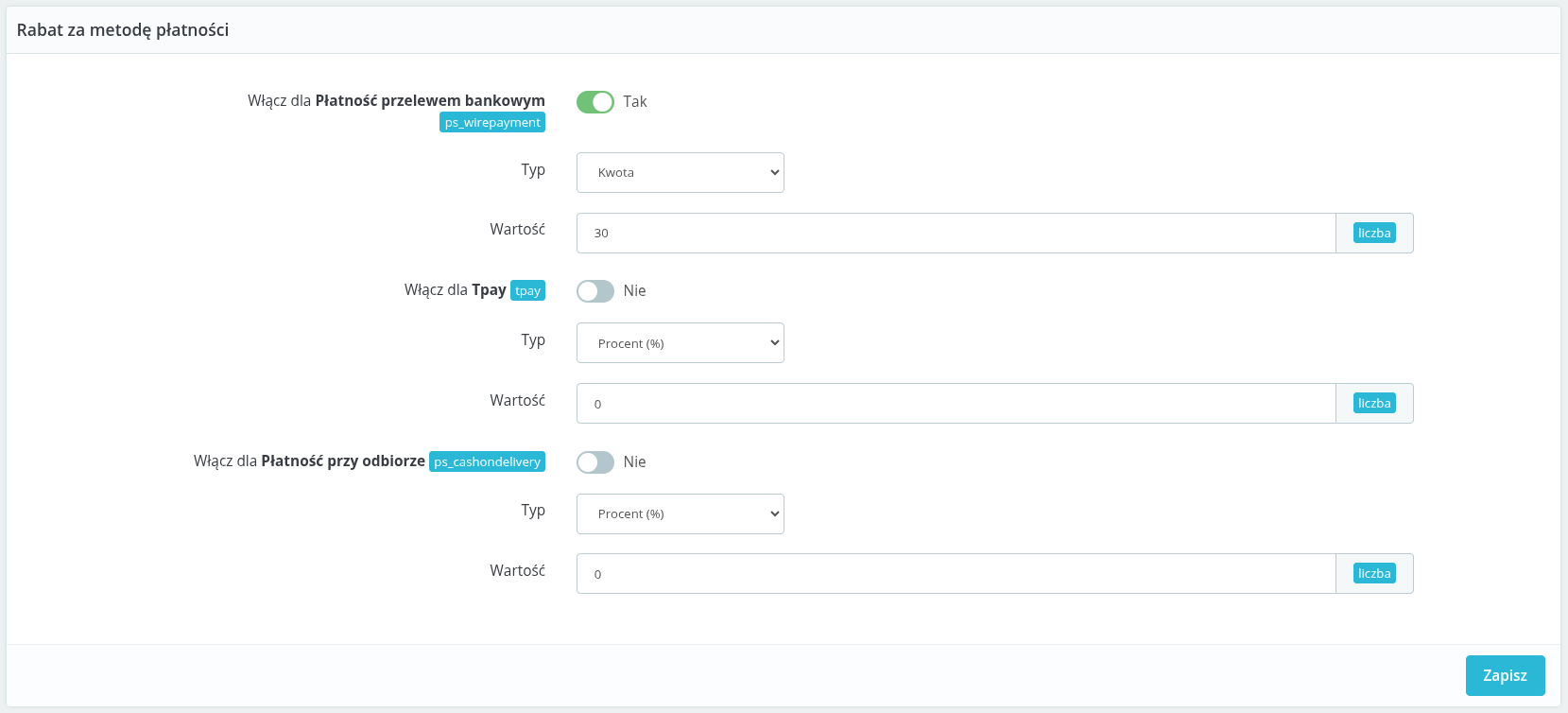Viewport: 1568px width, 713px height.
Task: Click the Płatność przelewem bankowym label
Action: [x=429, y=101]
